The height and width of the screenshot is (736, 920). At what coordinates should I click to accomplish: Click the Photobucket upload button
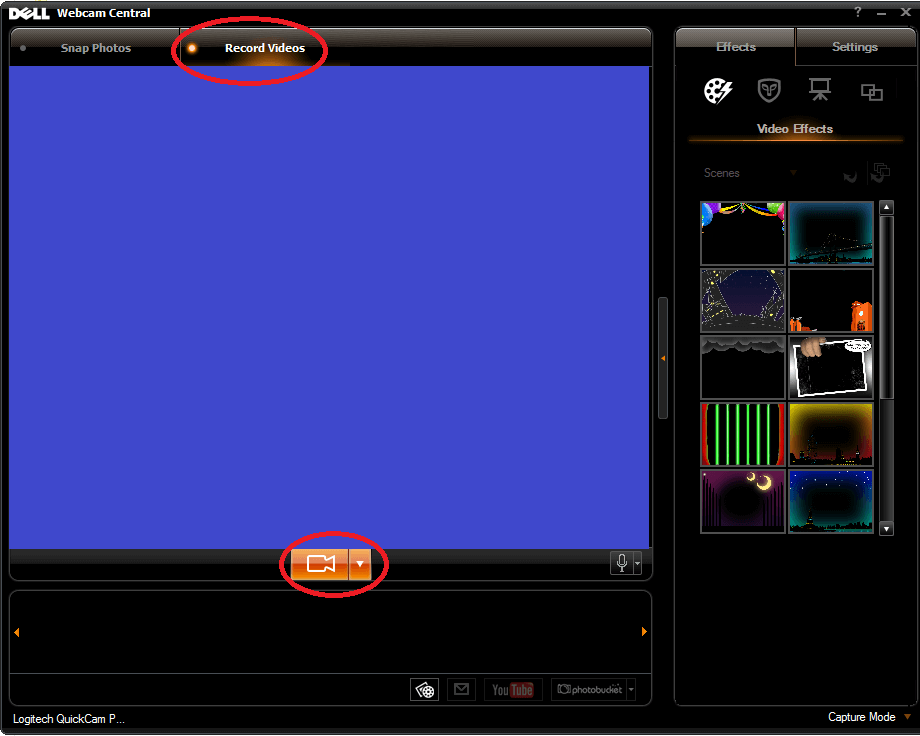(589, 689)
